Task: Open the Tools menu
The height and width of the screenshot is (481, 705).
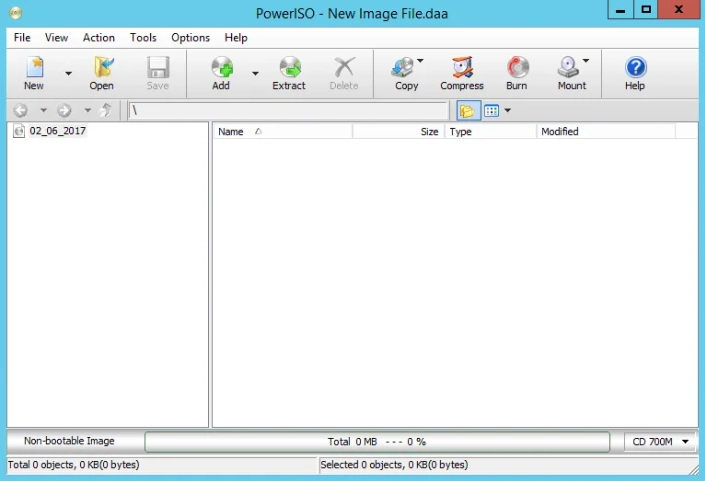Action: tap(143, 38)
